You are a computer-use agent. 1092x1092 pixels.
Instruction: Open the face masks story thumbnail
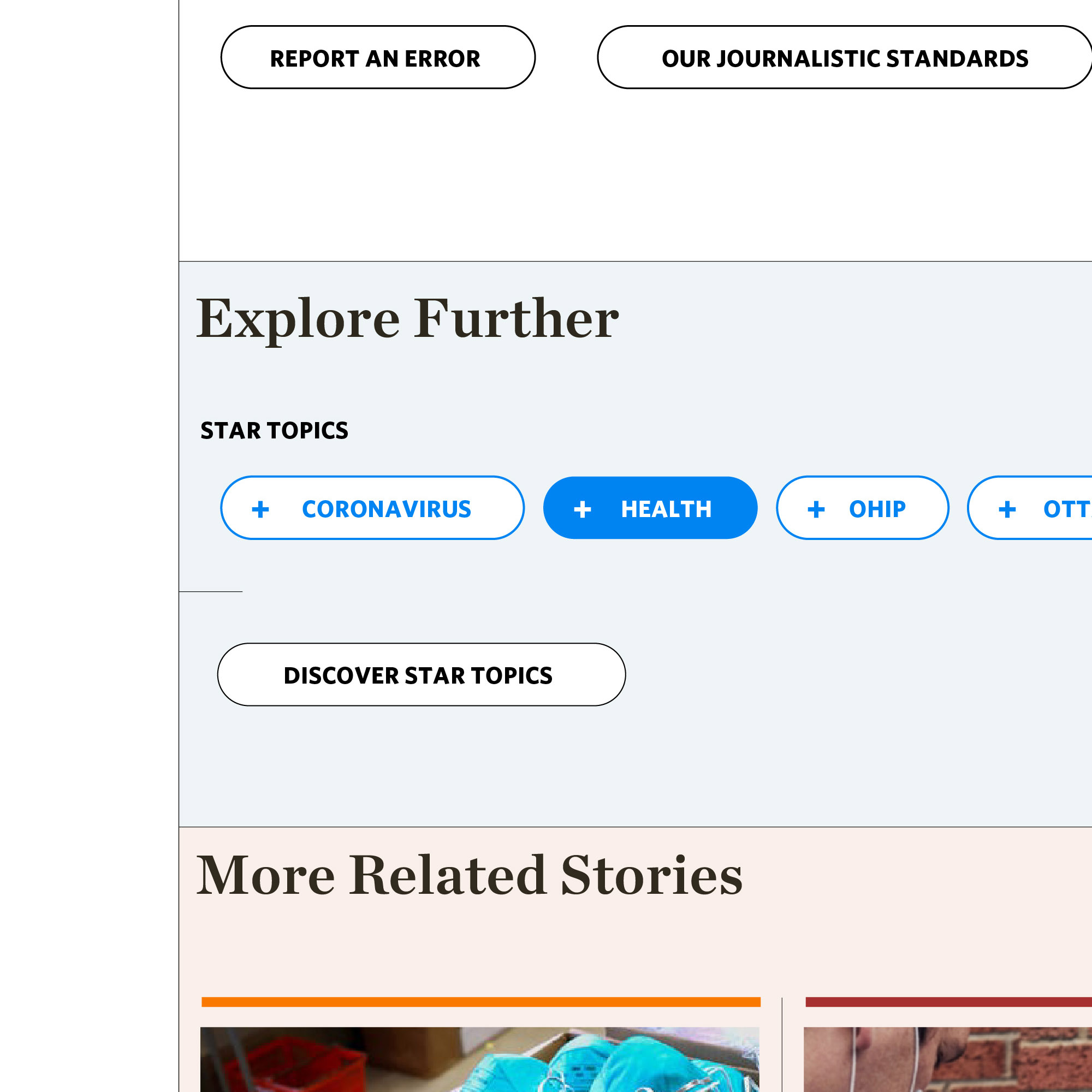point(480,1059)
